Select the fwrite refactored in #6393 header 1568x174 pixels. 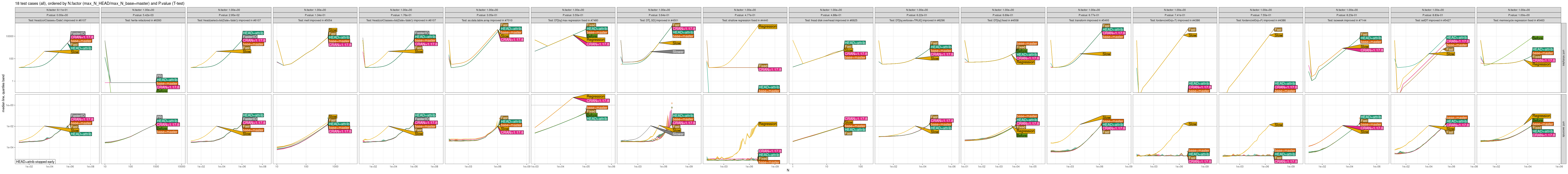[x=144, y=20]
